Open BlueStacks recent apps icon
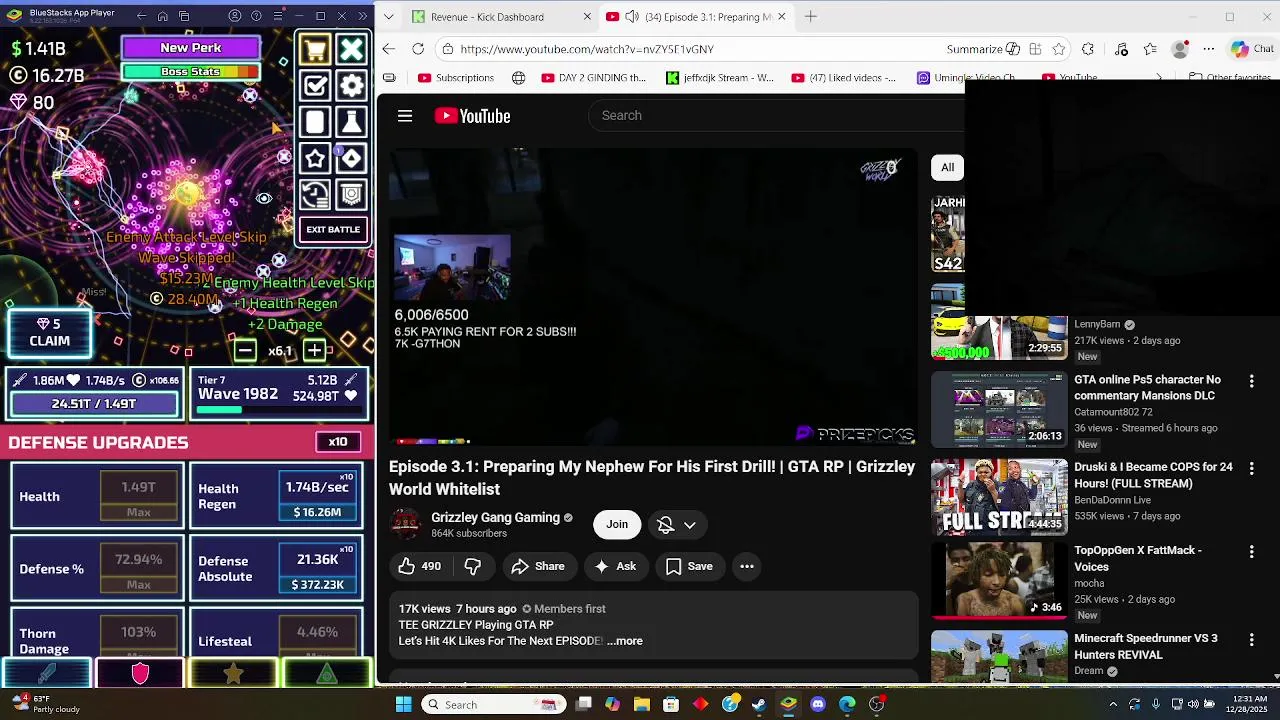This screenshot has width=1280, height=720. point(184,16)
